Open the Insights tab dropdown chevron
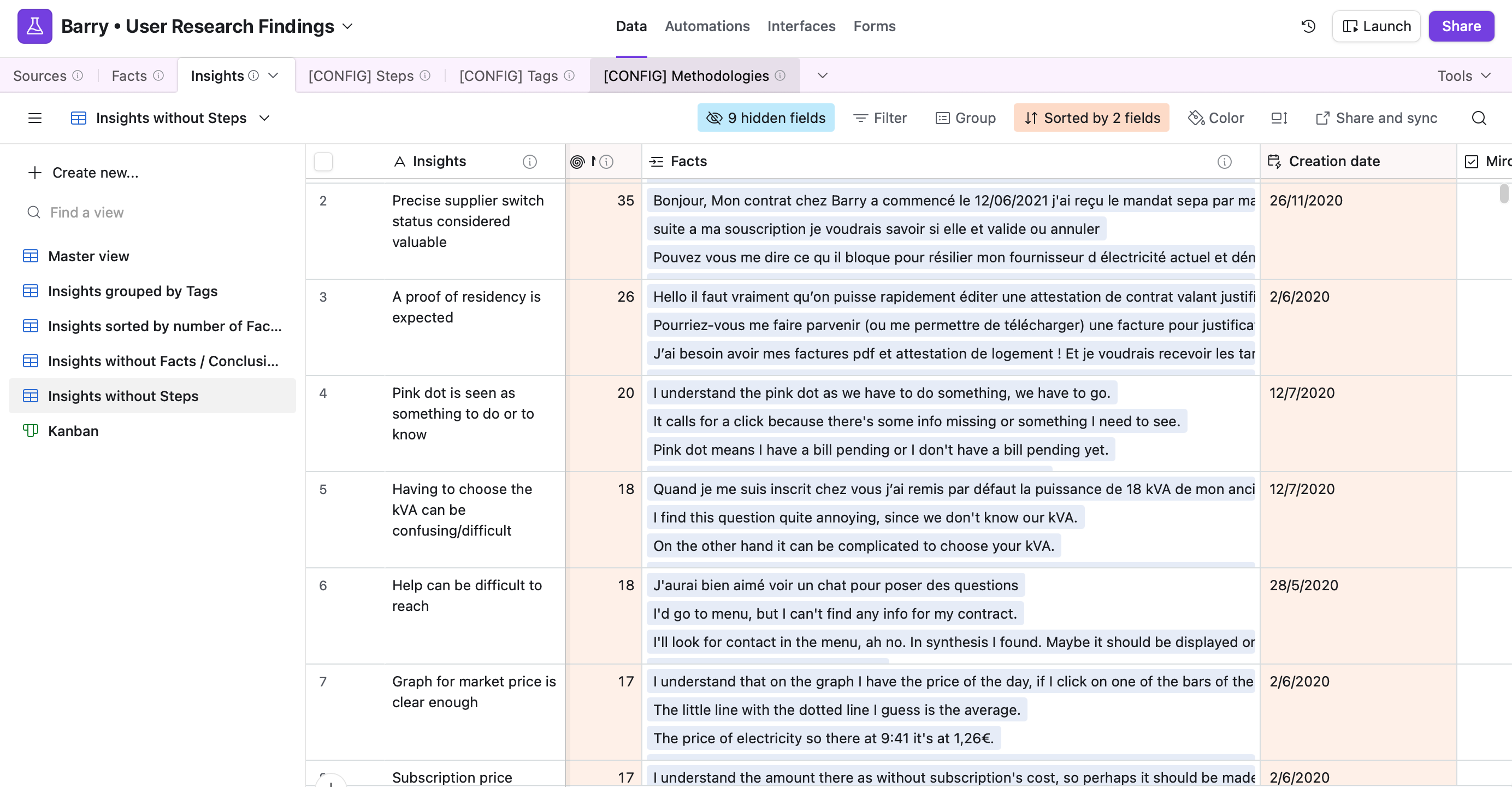This screenshot has width=1512, height=787. tap(273, 75)
